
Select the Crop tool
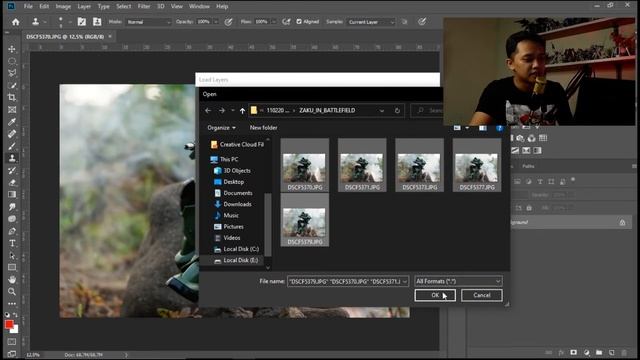(12, 98)
